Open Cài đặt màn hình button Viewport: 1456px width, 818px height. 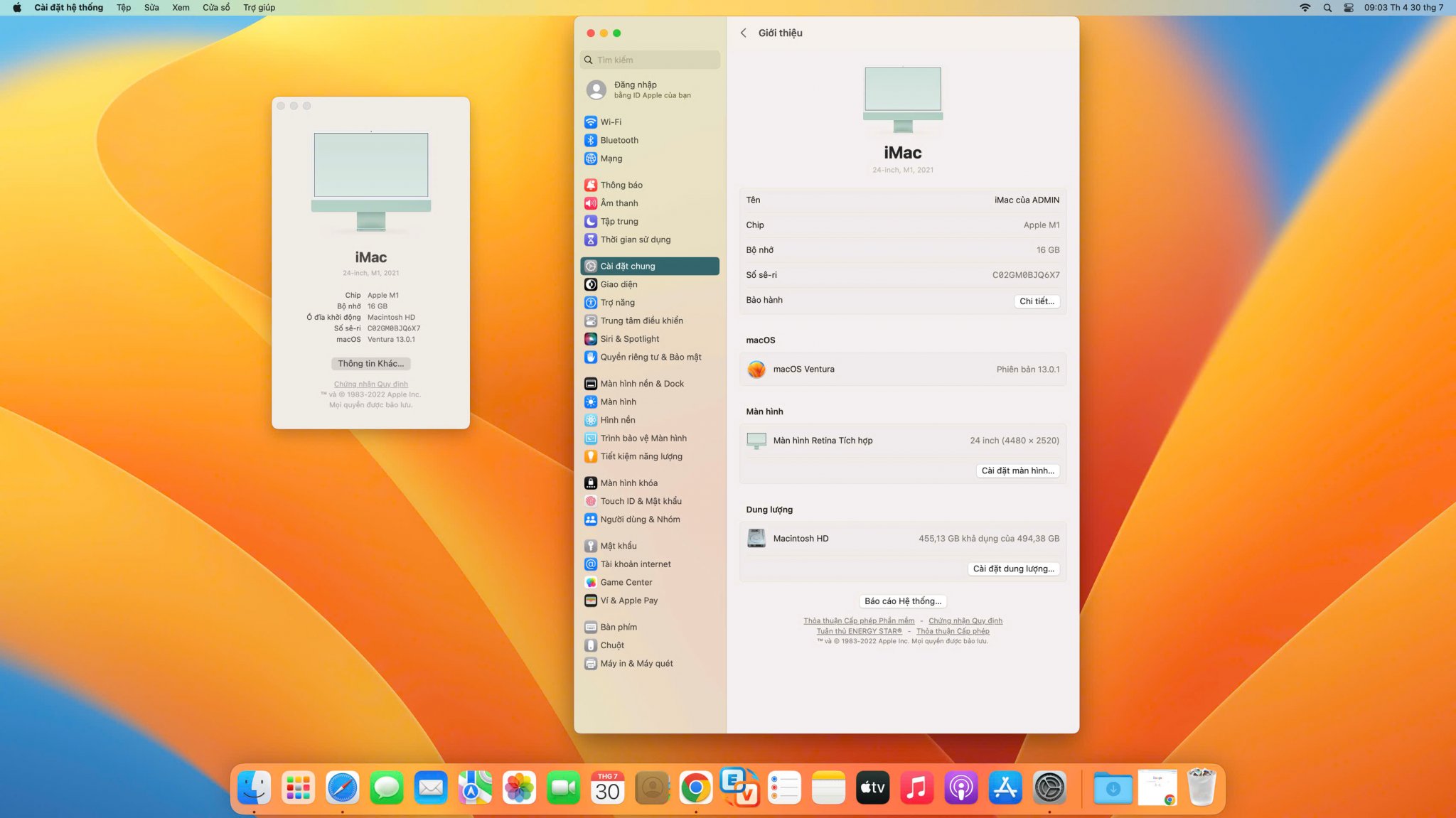point(1017,470)
